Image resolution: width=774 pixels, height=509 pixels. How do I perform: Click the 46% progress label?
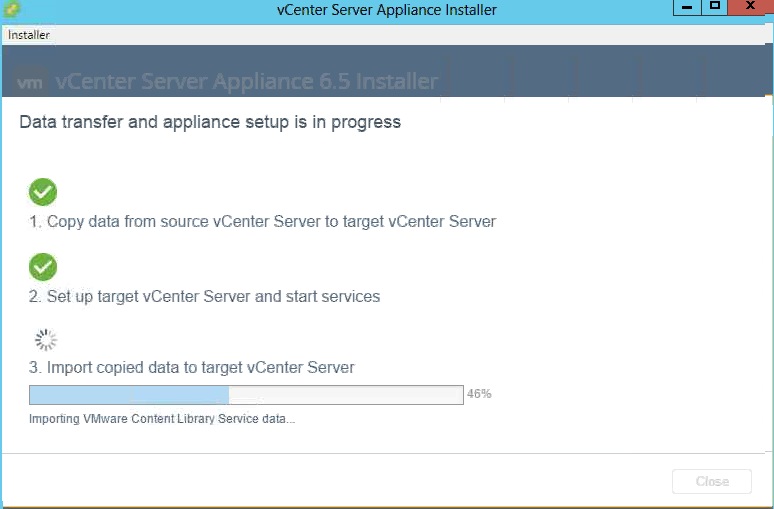(x=479, y=394)
